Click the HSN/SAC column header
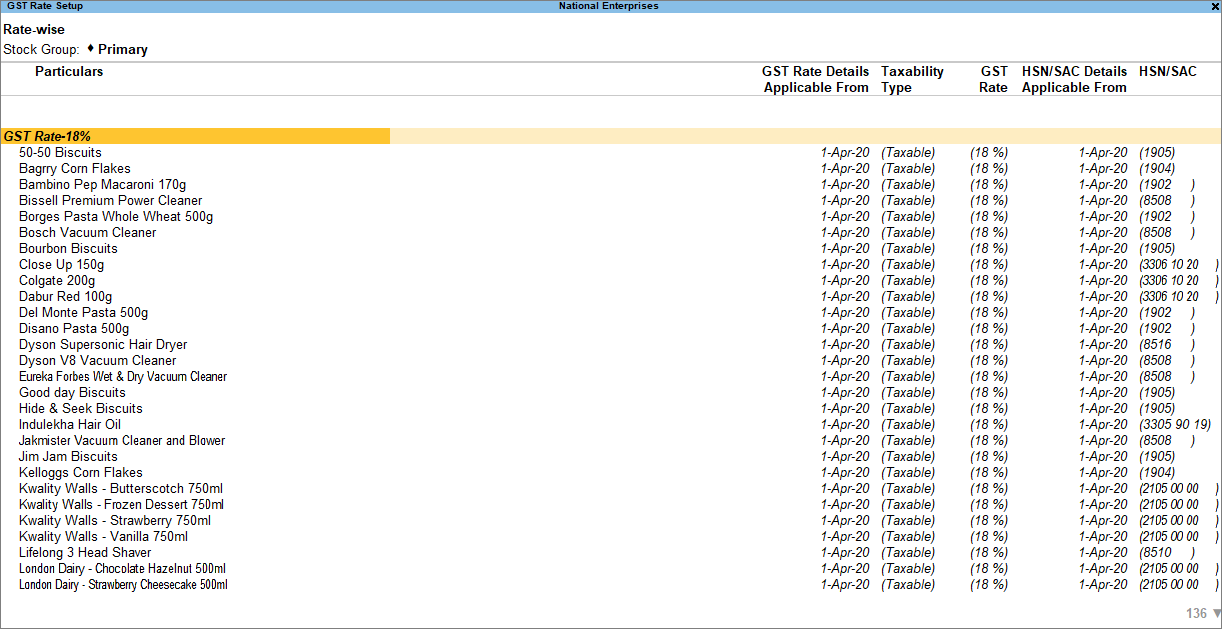 [x=1167, y=72]
